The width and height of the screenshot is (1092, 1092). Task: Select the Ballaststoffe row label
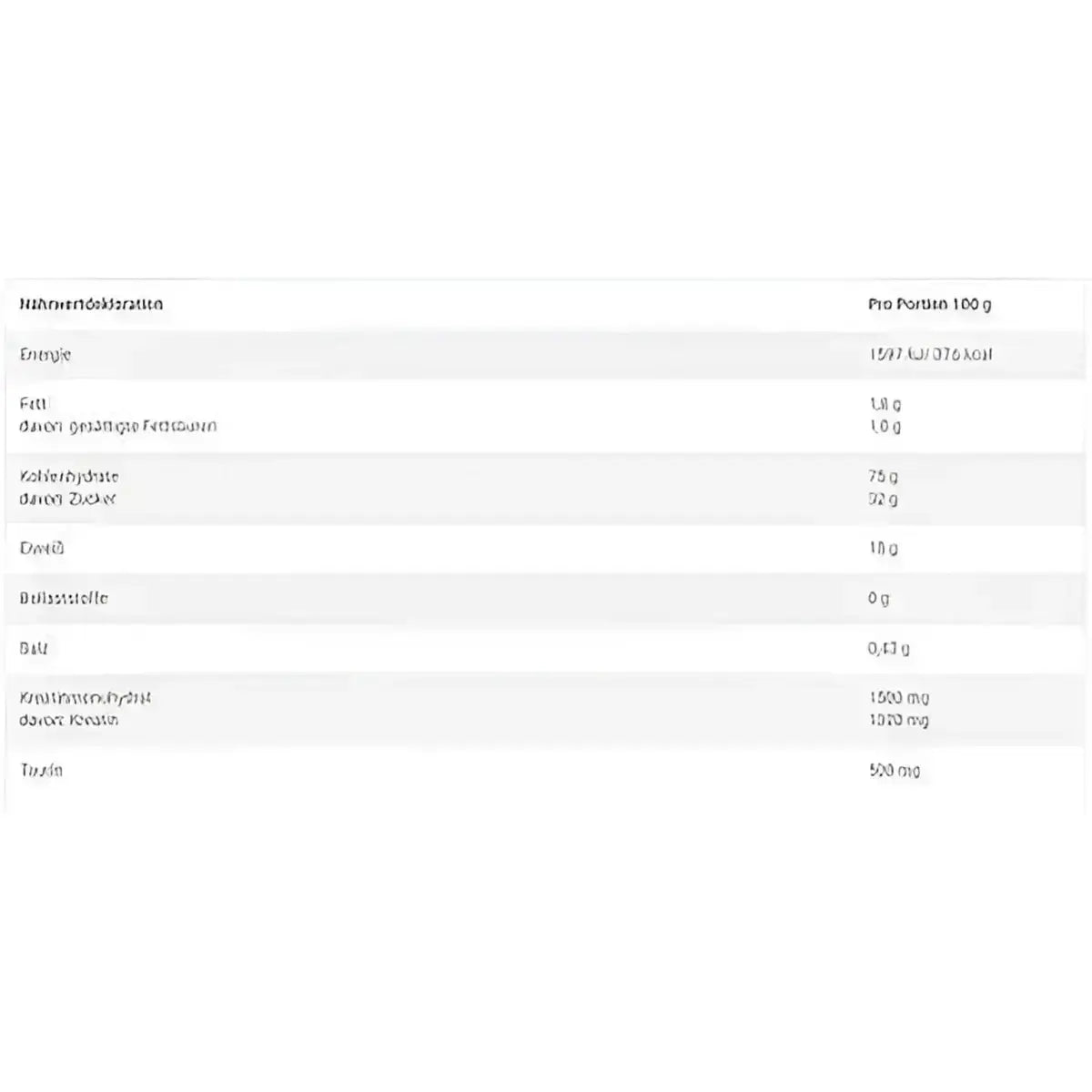(x=64, y=598)
